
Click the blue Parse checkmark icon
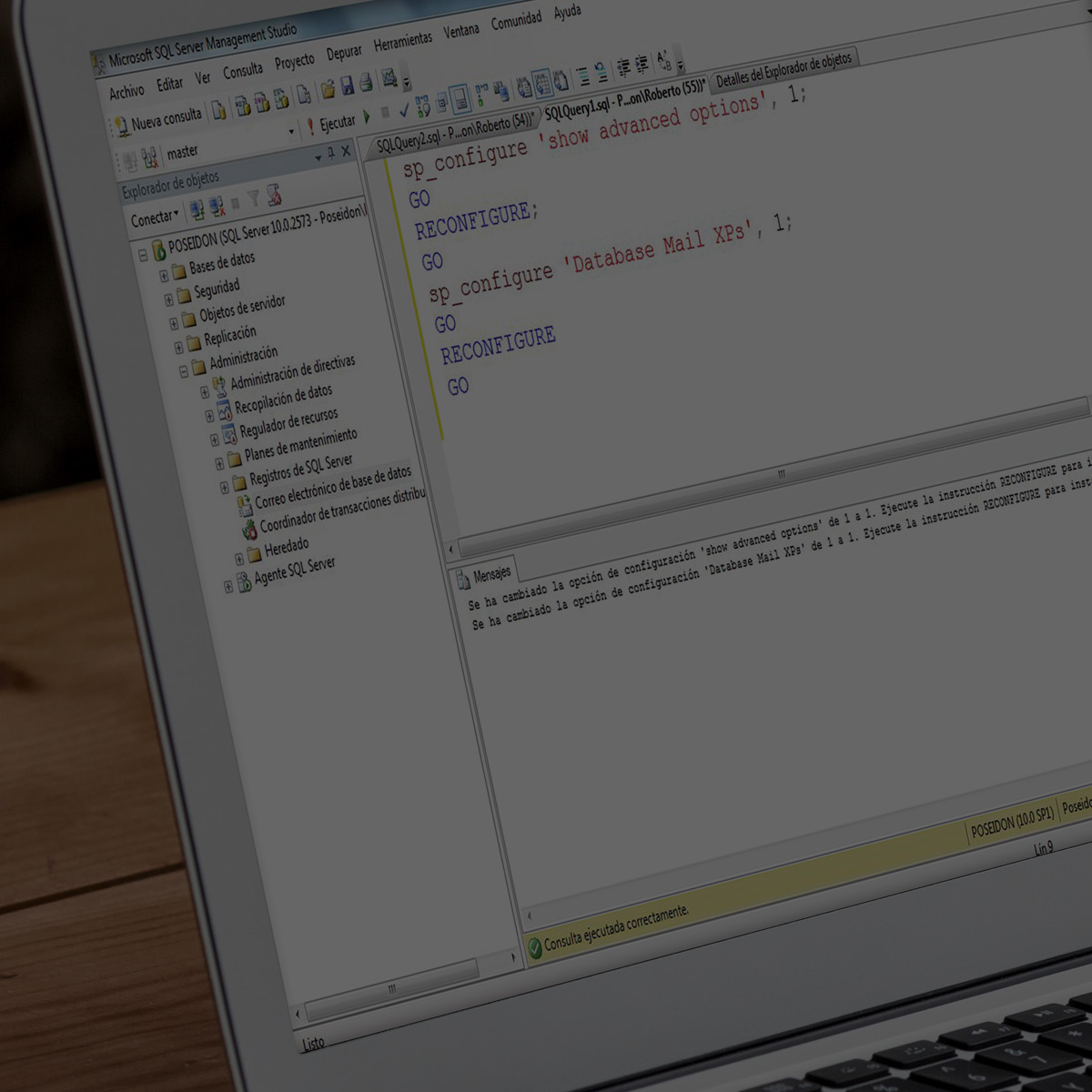pos(404,110)
